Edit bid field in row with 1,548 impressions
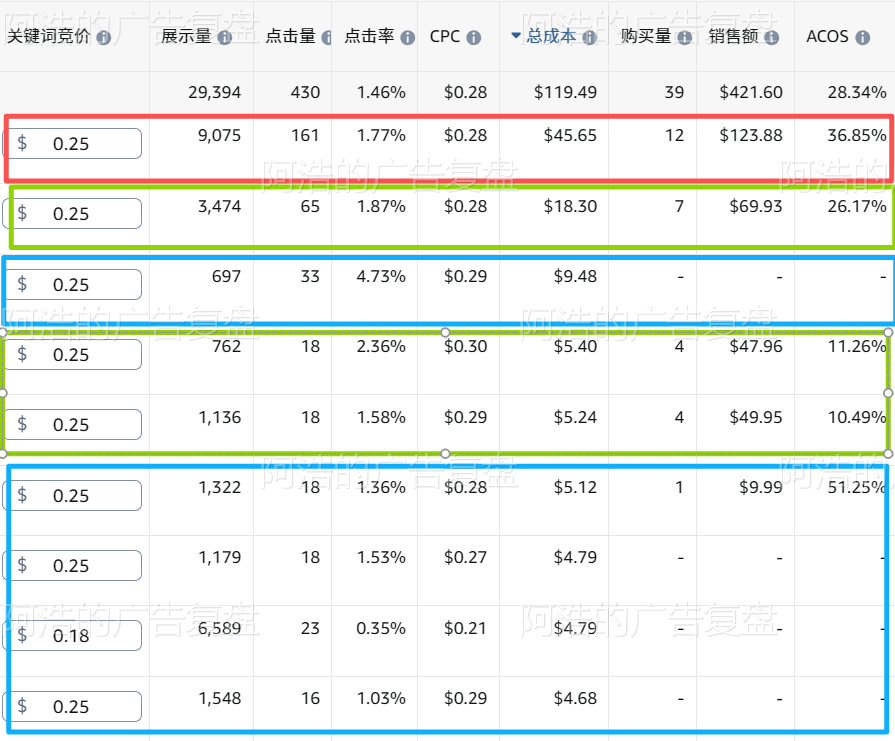This screenshot has width=895, height=741. coord(72,707)
